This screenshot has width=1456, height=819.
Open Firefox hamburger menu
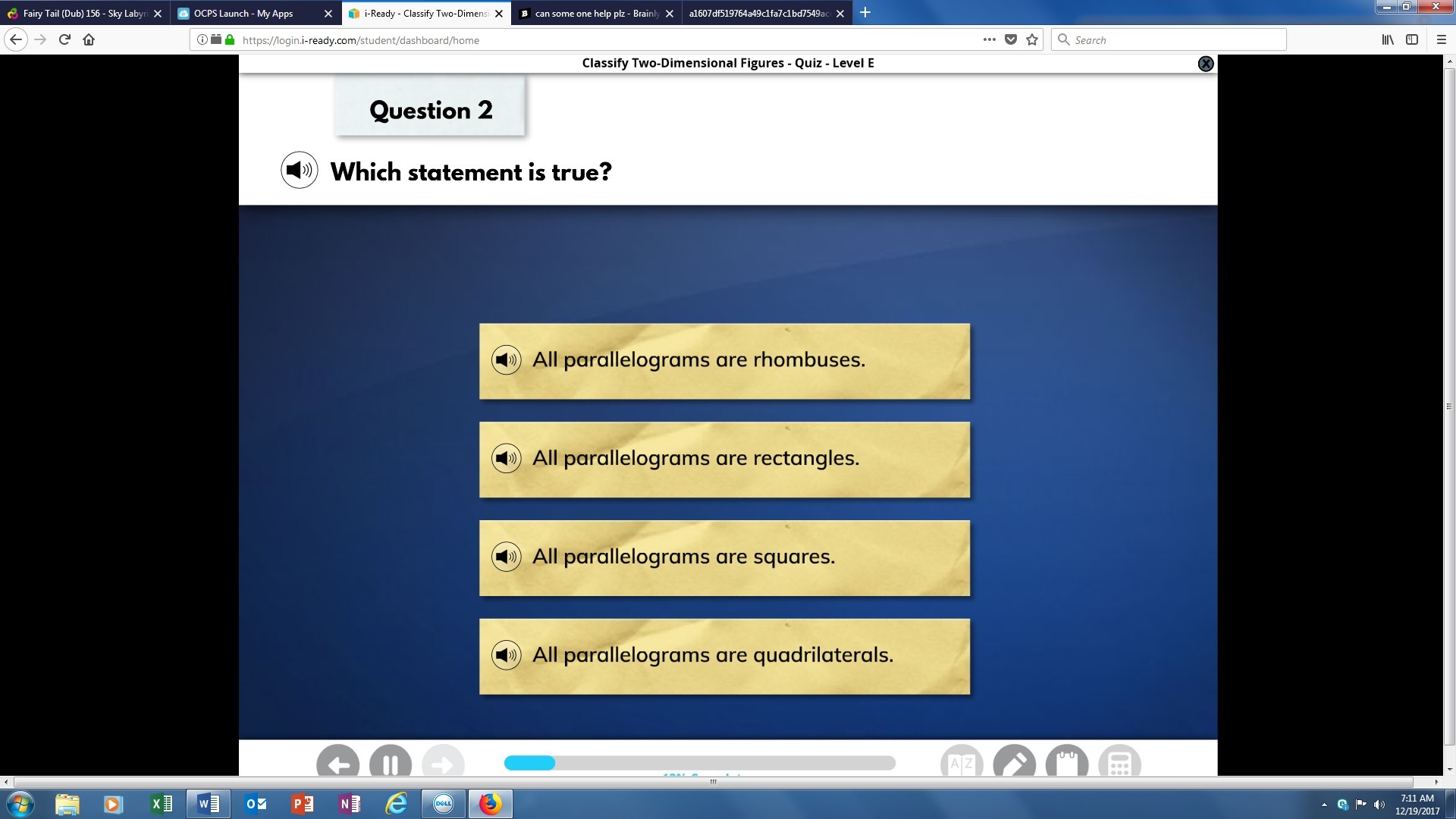click(x=1441, y=39)
